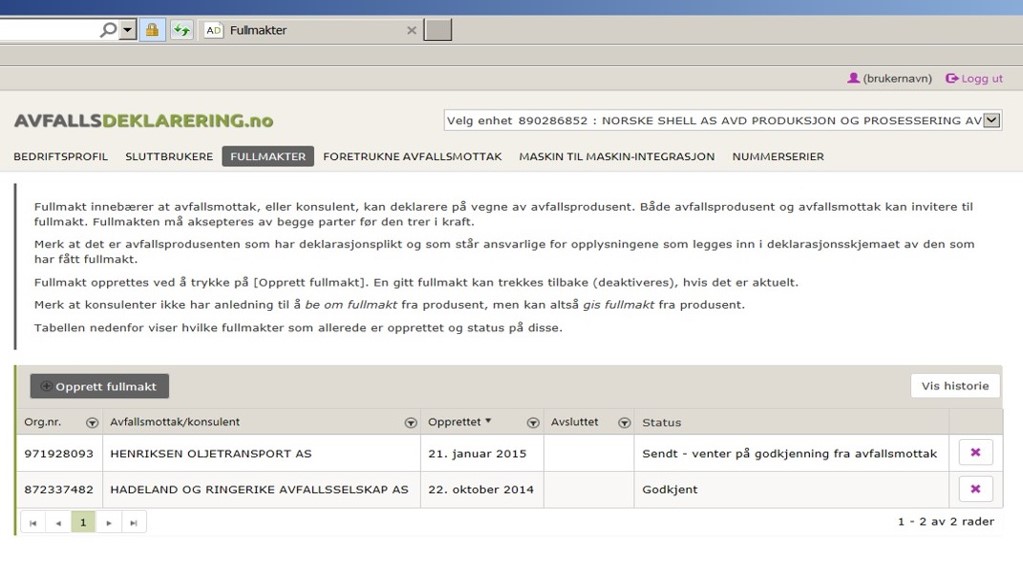This screenshot has width=1023, height=573.
Task: Expand the Velg enhet dropdown
Action: (x=991, y=121)
